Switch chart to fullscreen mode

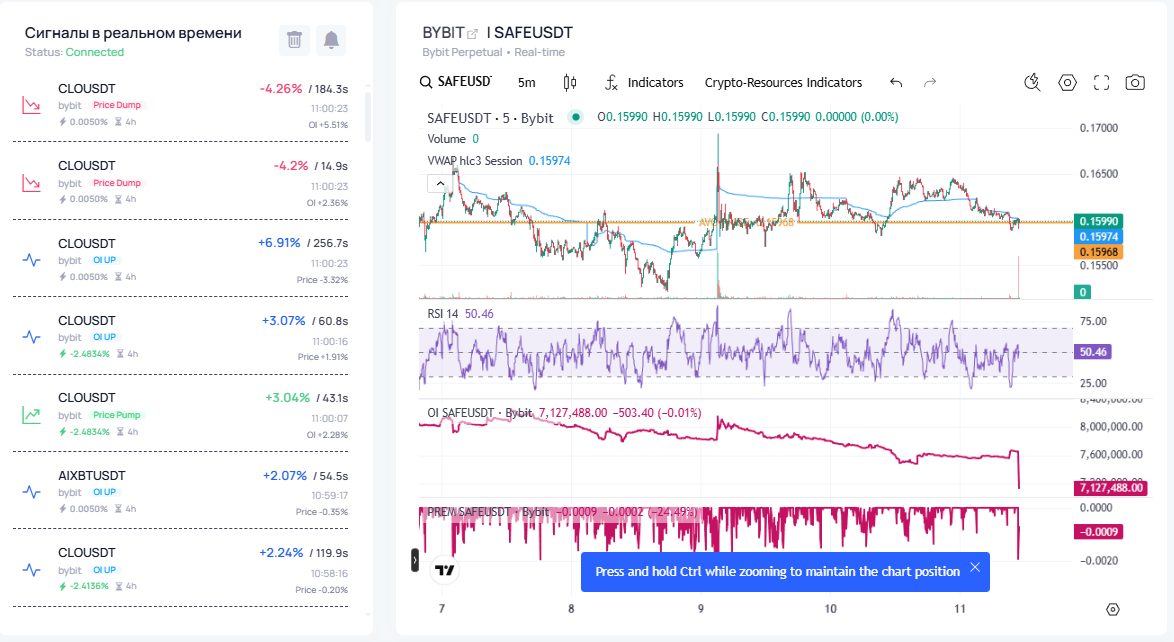1101,82
